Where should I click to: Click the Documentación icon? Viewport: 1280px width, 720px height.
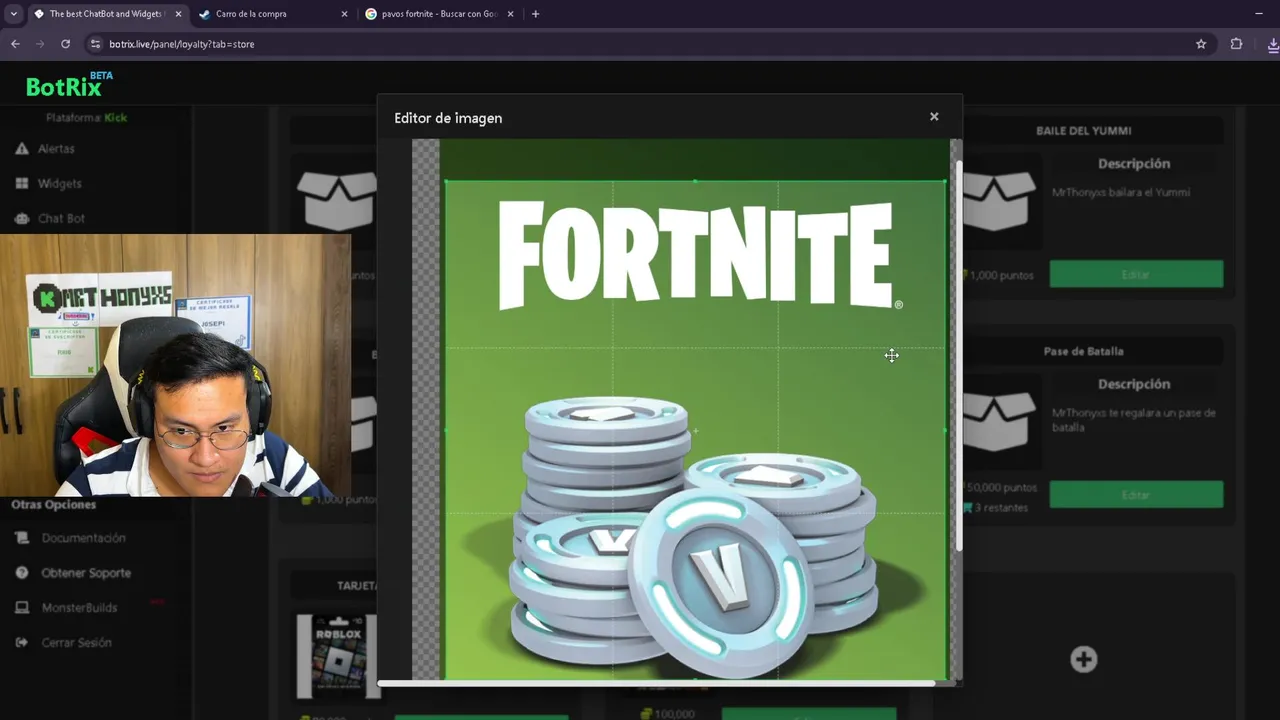(21, 538)
